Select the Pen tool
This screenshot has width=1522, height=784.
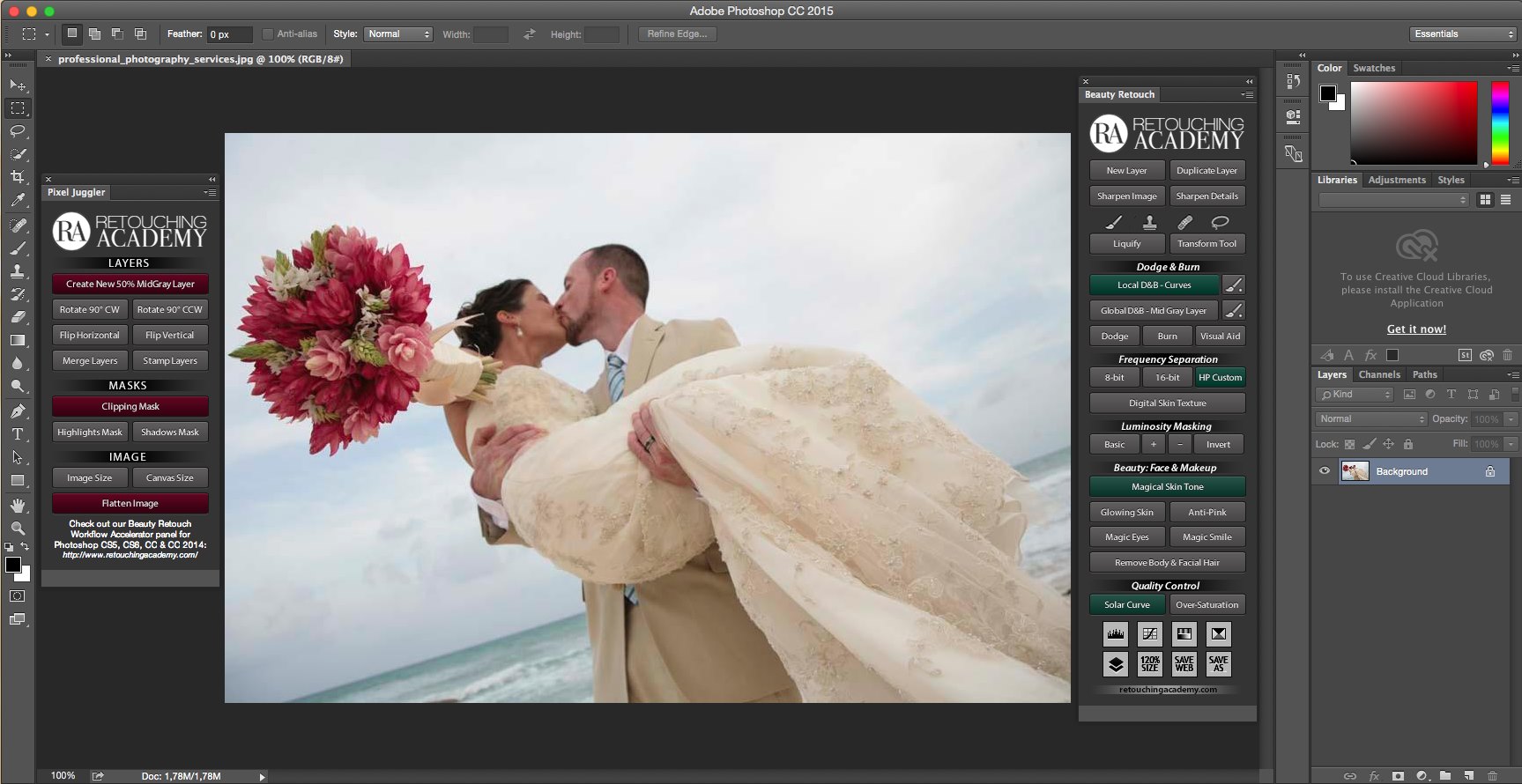18,411
